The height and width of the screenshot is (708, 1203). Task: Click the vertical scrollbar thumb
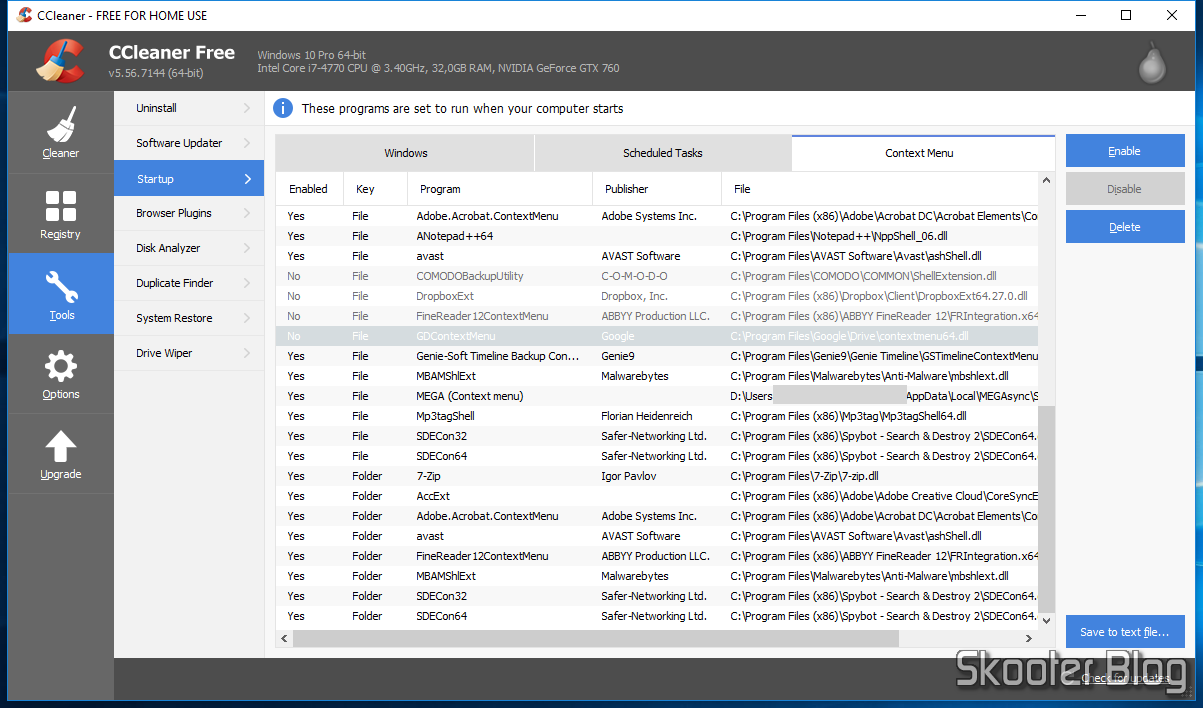click(1047, 508)
